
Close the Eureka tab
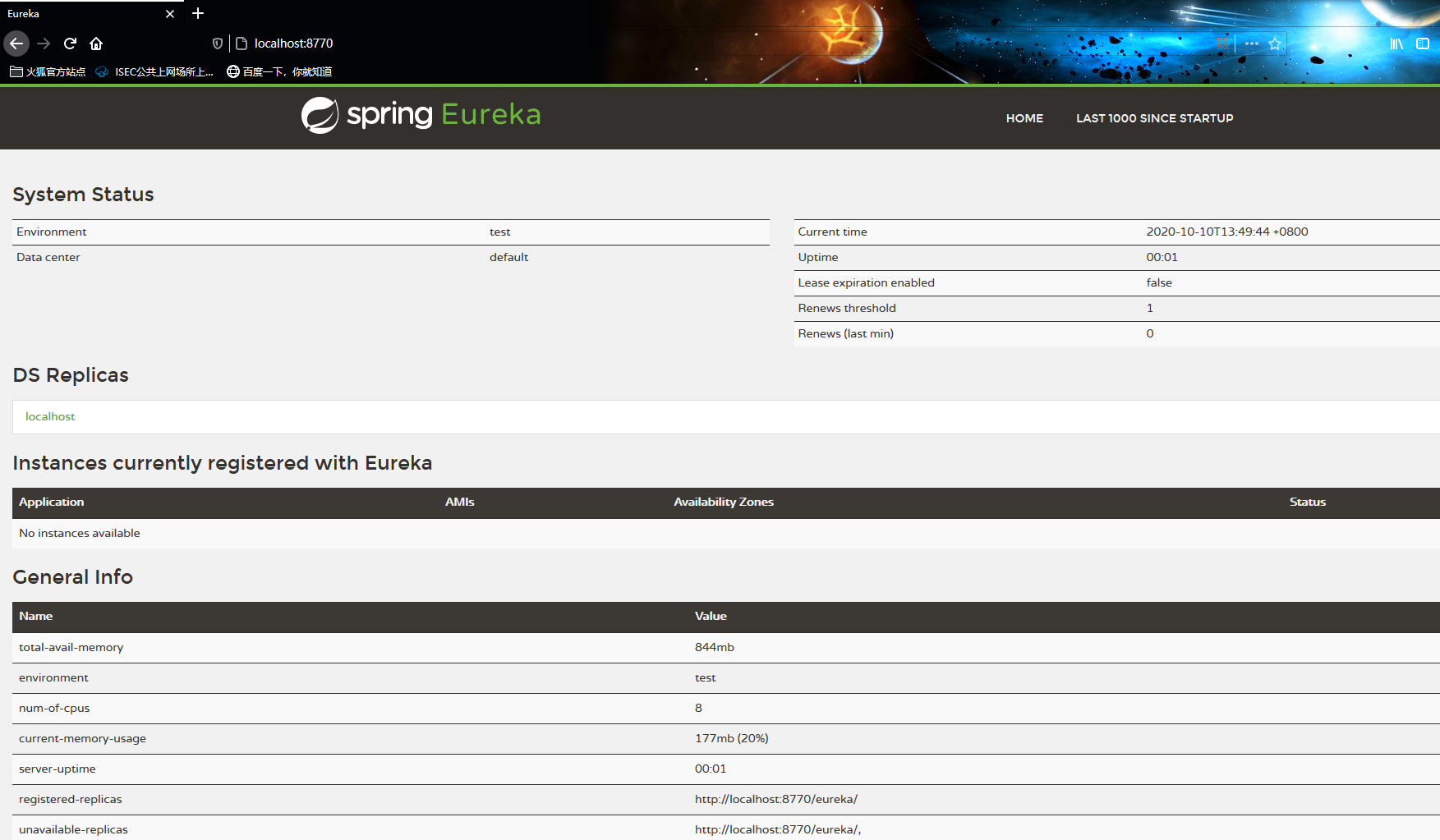coord(170,14)
